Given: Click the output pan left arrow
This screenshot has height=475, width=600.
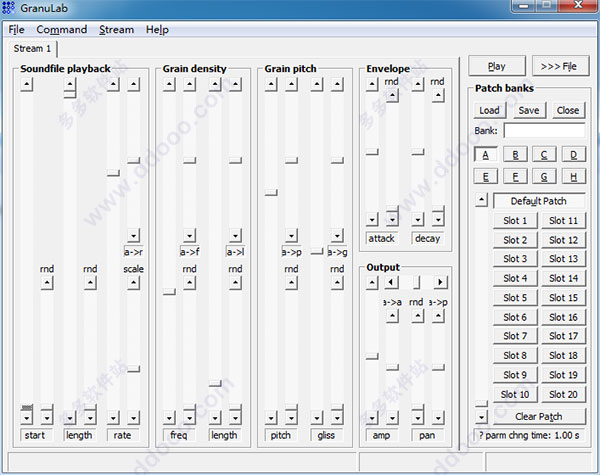Looking at the screenshot, I should 391,282.
